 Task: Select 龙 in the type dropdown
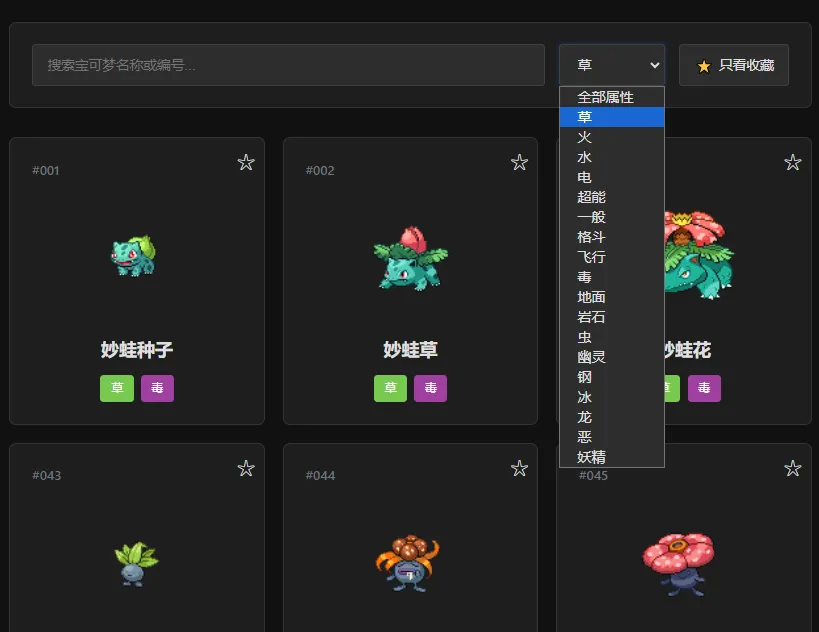pos(612,417)
